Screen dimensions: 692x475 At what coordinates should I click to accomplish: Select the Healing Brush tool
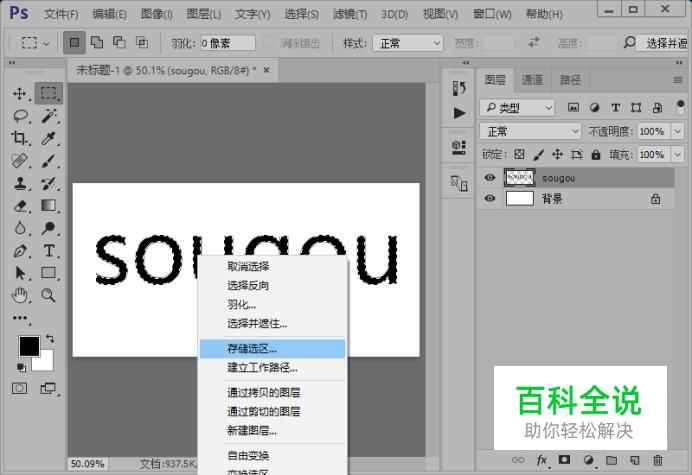tap(19, 161)
